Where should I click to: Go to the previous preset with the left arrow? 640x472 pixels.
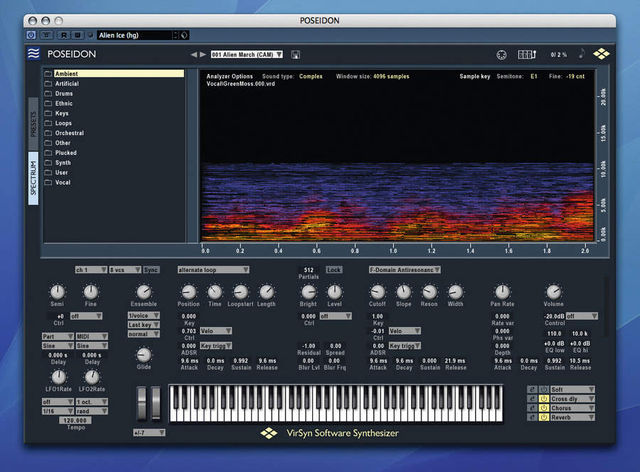193,54
